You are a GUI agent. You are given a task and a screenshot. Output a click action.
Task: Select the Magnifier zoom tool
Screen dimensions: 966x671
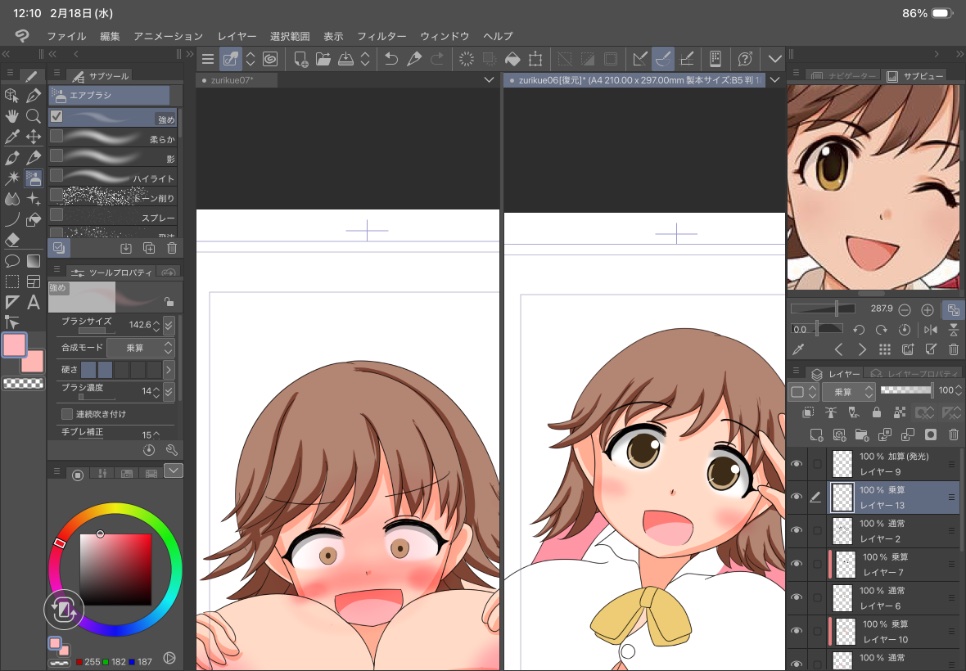tap(33, 116)
